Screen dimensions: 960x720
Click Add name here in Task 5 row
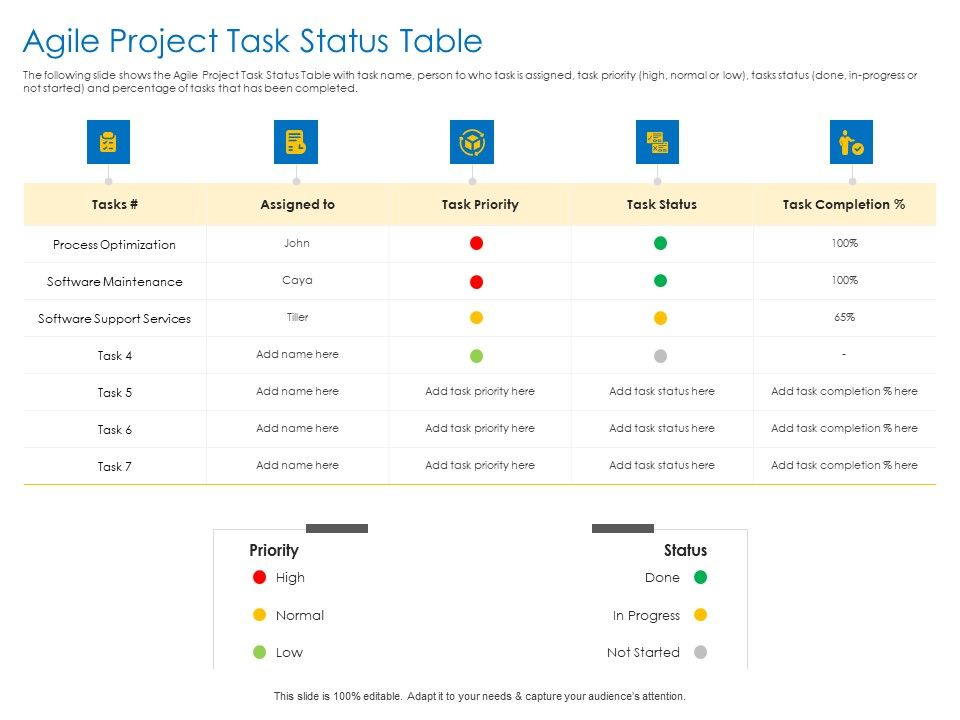tap(298, 391)
